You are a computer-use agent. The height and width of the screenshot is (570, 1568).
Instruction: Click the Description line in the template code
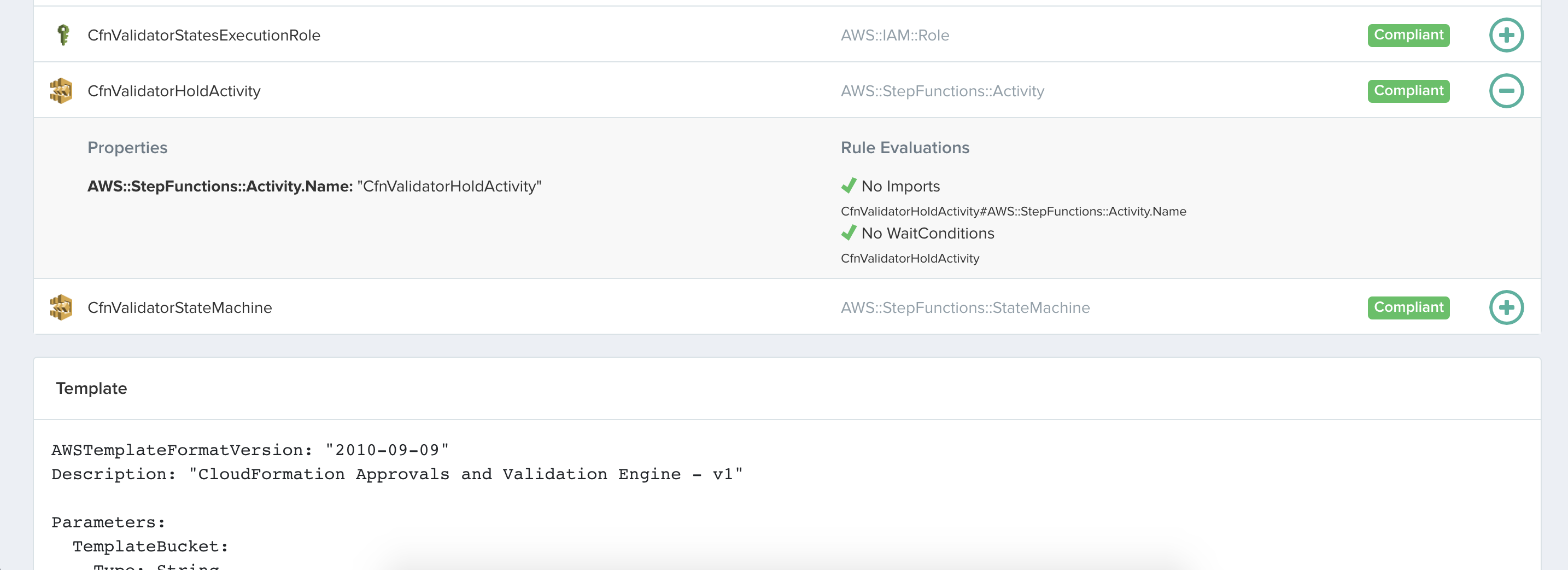click(397, 474)
